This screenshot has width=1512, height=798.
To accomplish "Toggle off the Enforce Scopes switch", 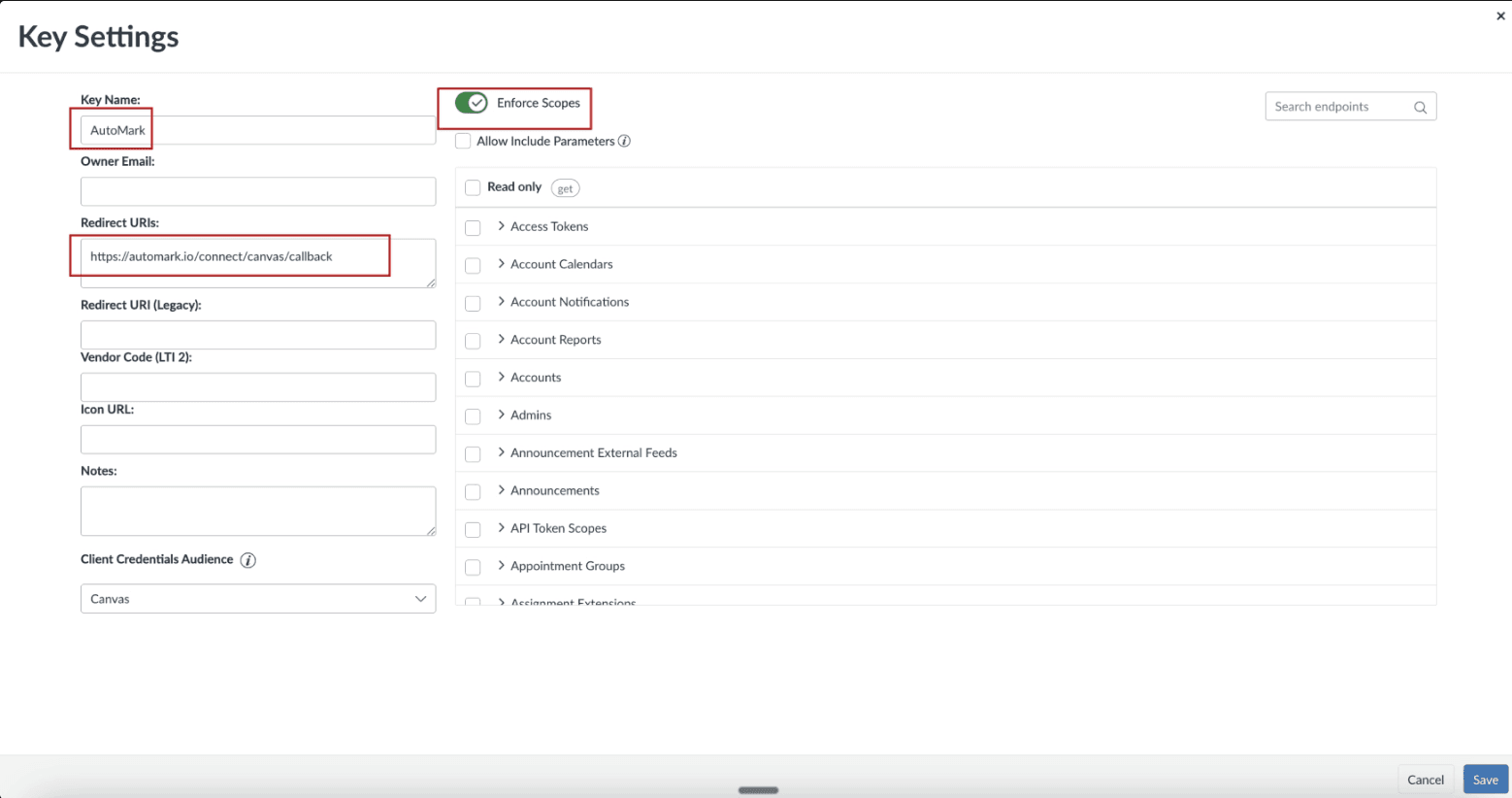I will click(470, 101).
